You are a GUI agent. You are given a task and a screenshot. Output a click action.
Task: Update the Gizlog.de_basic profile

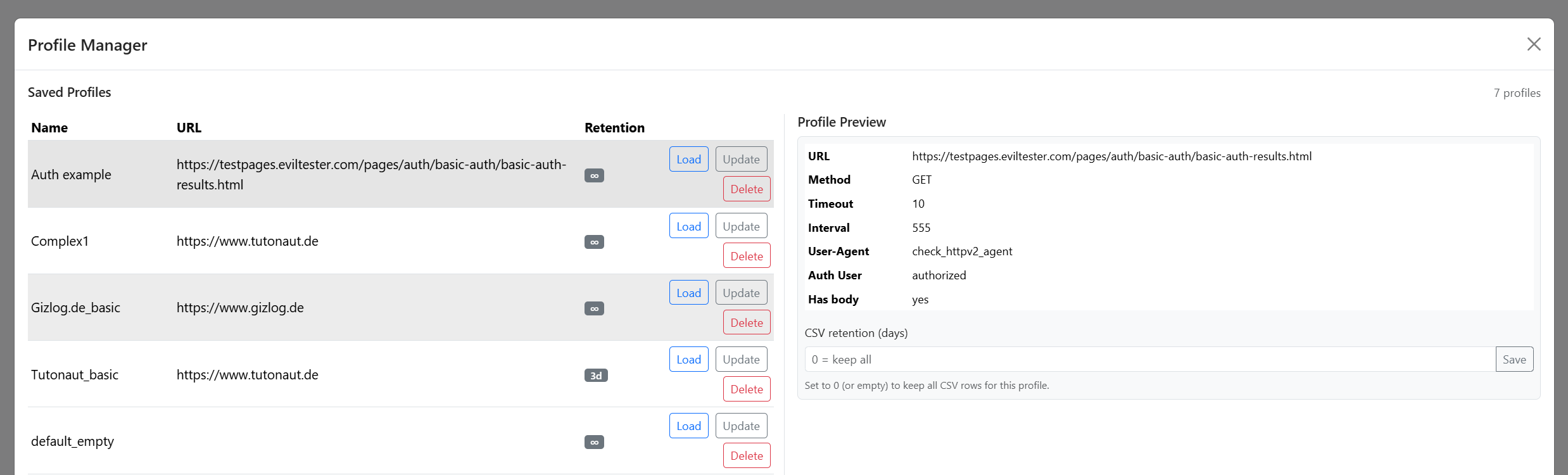pos(741,293)
